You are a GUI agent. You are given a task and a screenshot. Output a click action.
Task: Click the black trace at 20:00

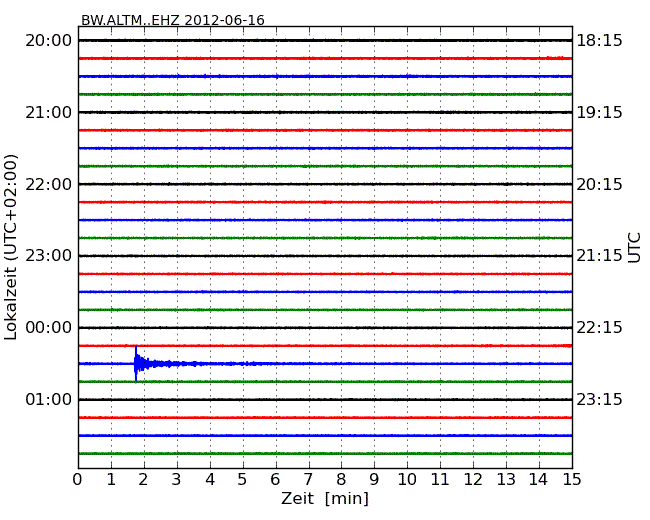[x=325, y=40]
